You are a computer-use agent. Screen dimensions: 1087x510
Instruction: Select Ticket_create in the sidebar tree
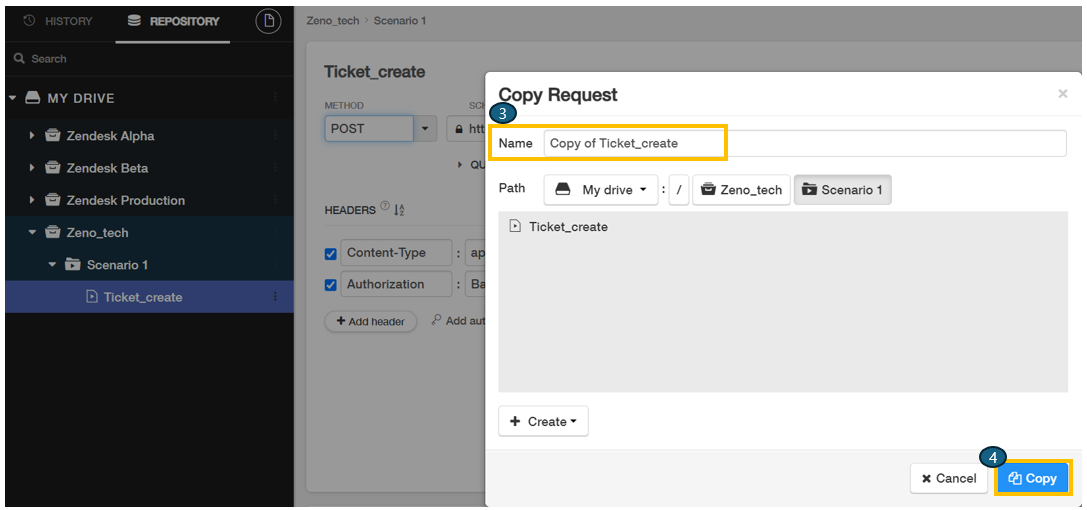click(143, 297)
